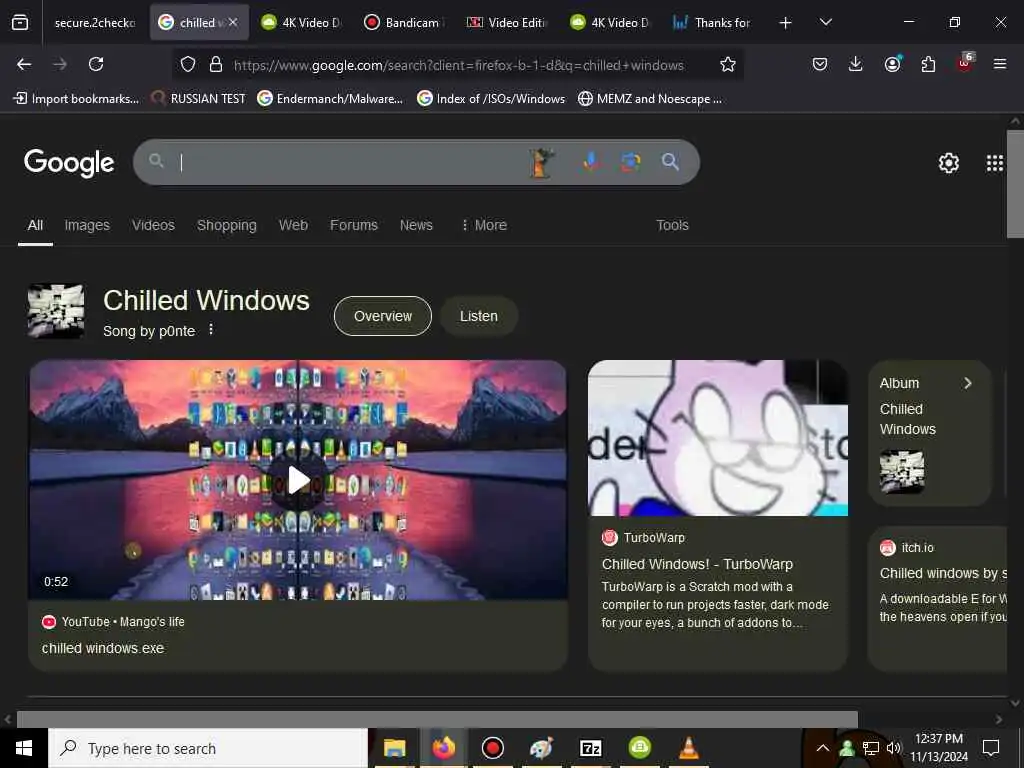This screenshot has height=768, width=1024.
Task: Open Firefox tracking protection shield
Action: coord(188,64)
